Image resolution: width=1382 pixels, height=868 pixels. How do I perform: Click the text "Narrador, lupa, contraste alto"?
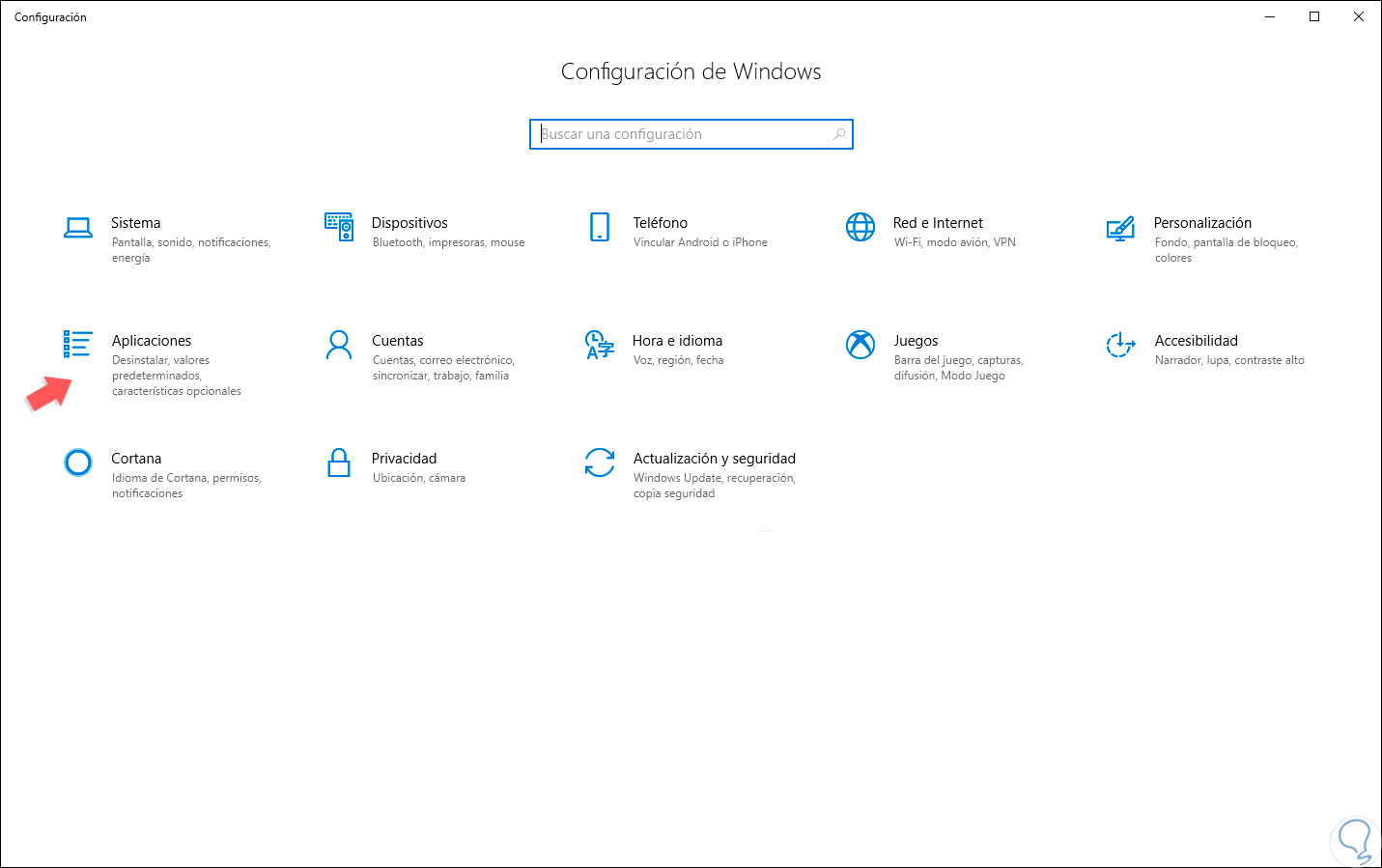(x=1229, y=360)
